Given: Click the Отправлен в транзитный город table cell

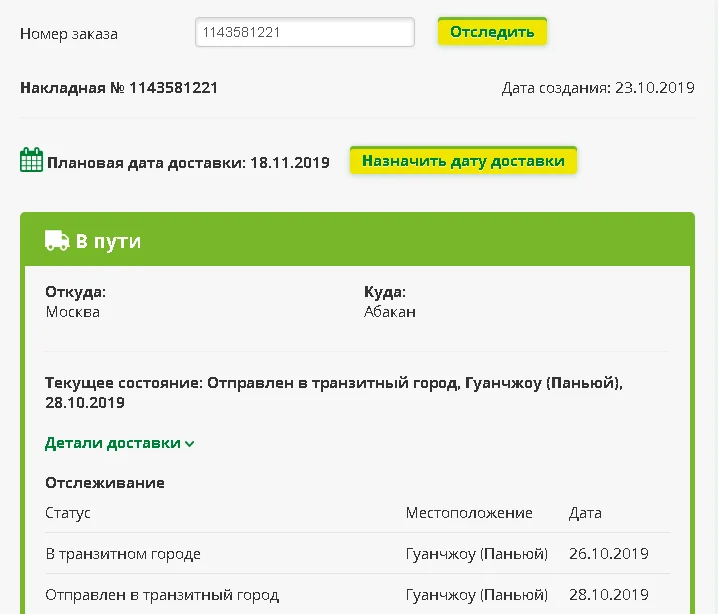Looking at the screenshot, I should [x=162, y=595].
